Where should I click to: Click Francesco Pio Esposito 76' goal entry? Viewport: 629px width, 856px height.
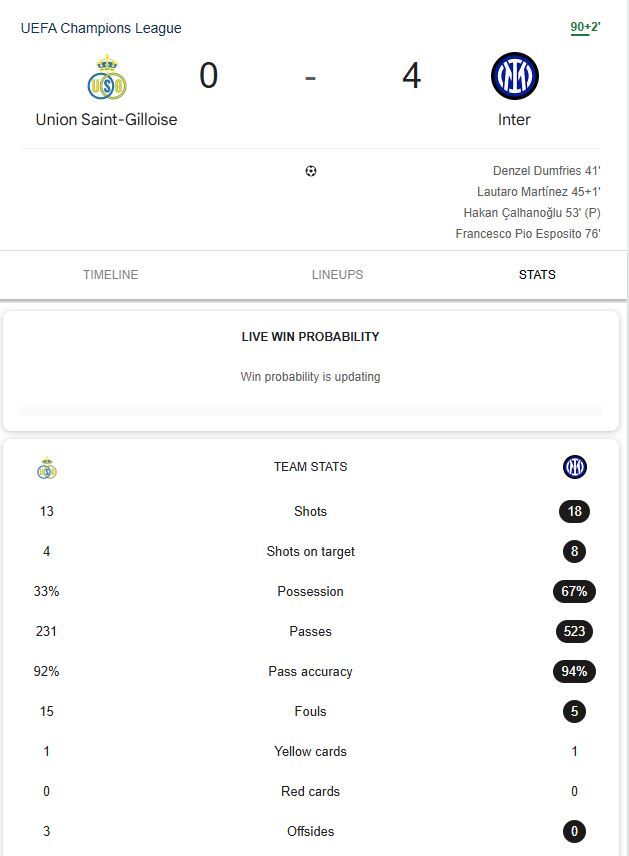(x=527, y=234)
